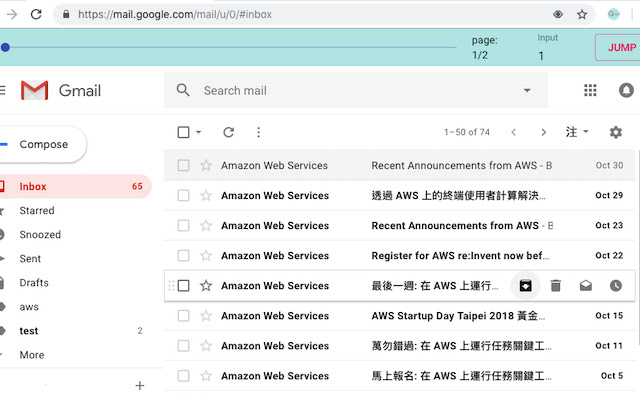Select the Oct 29 透過 AWS email checkbox
640x400 pixels.
point(183,195)
